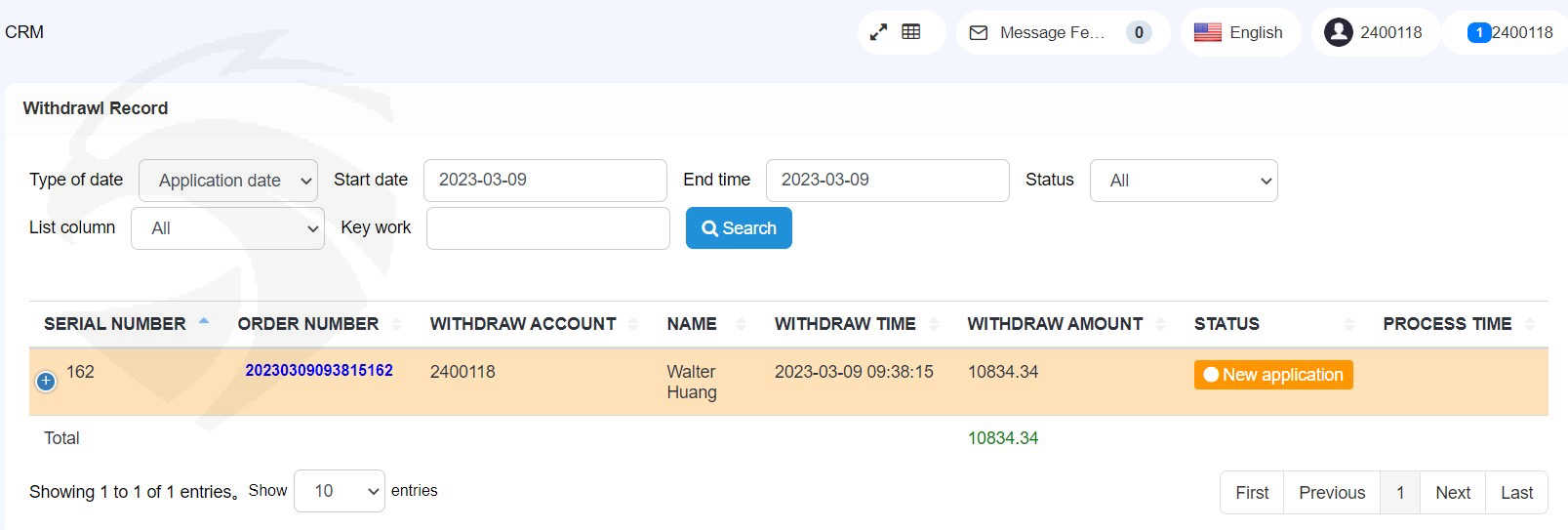Sort by Withdraw Amount column header
1568x530 pixels.
[x=1055, y=324]
